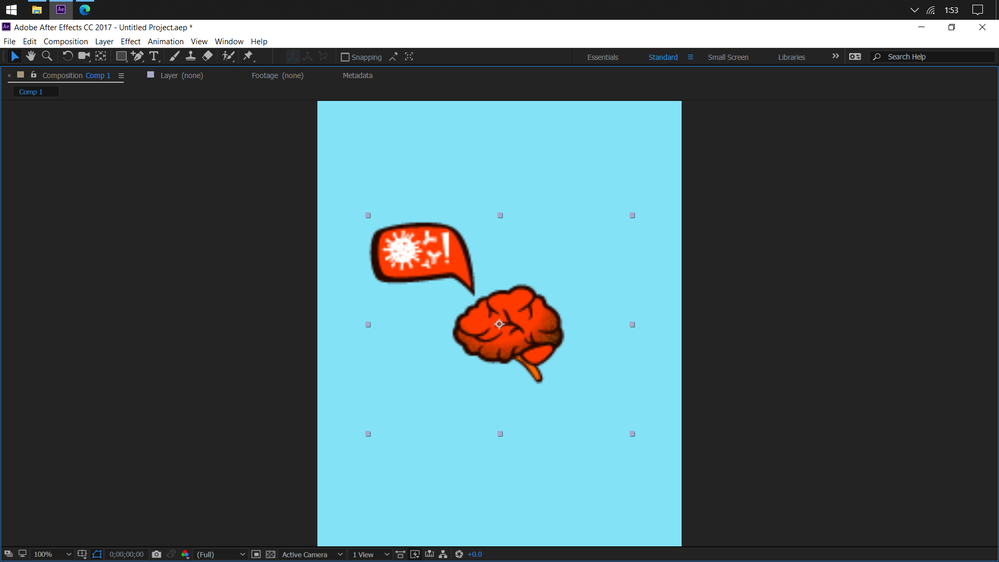Toggle pixel aspect ratio correction

pyautogui.click(x=400, y=554)
